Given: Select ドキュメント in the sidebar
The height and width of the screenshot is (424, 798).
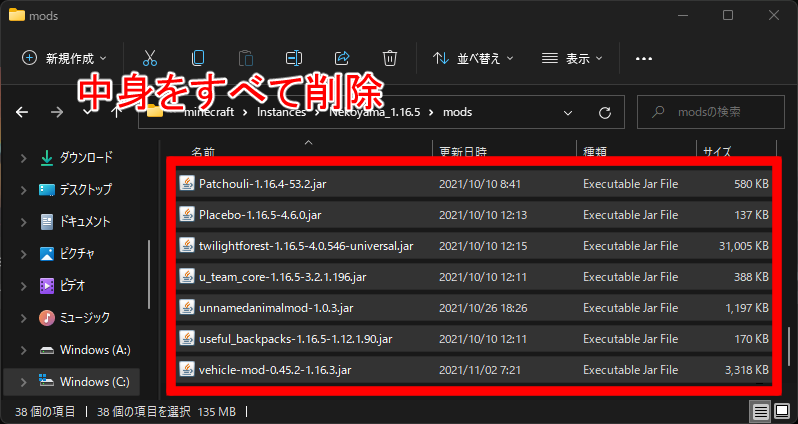Looking at the screenshot, I should pos(75,222).
